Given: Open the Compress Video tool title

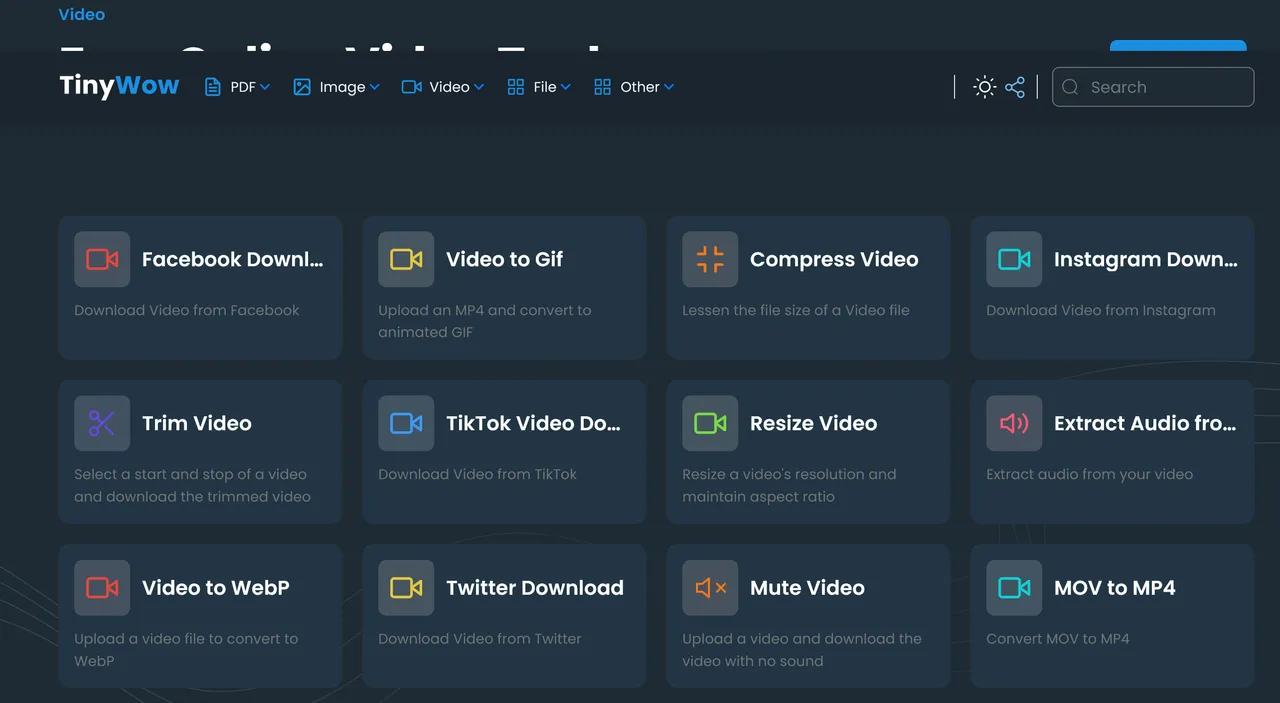Looking at the screenshot, I should 834,260.
